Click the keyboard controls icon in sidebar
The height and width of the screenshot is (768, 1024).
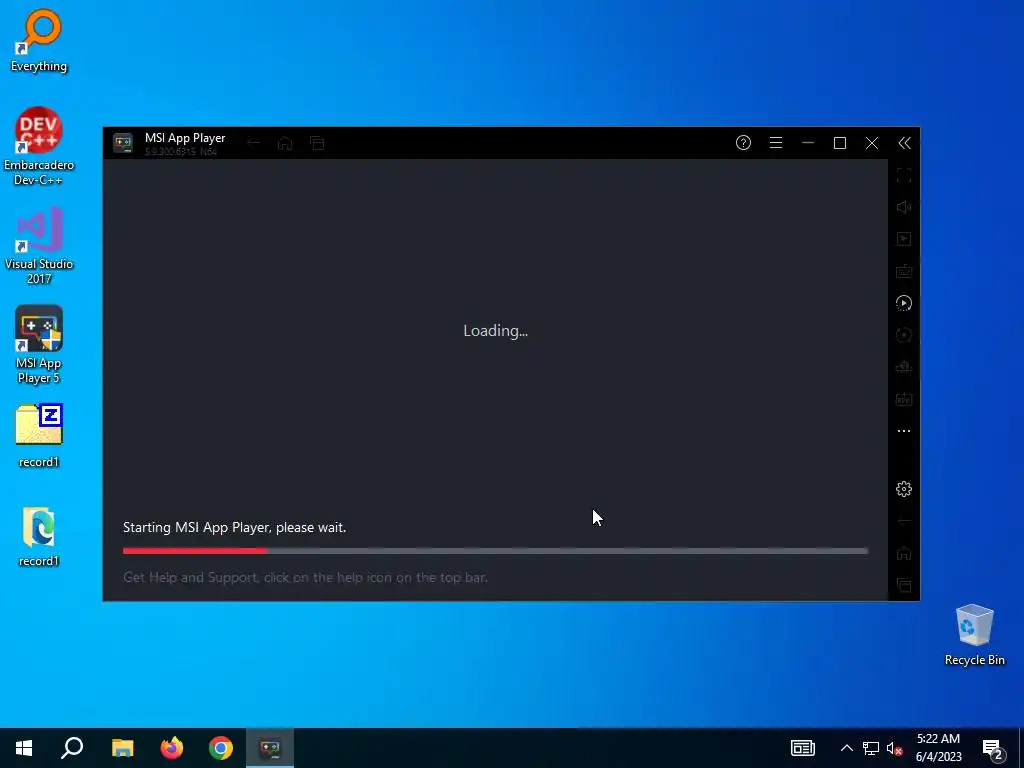(x=904, y=271)
